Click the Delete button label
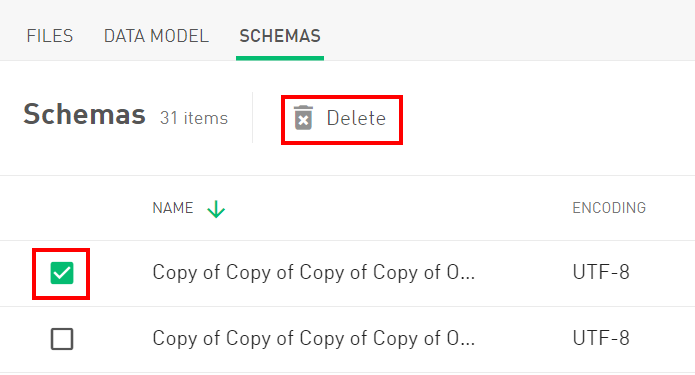The height and width of the screenshot is (375, 695). point(356,118)
